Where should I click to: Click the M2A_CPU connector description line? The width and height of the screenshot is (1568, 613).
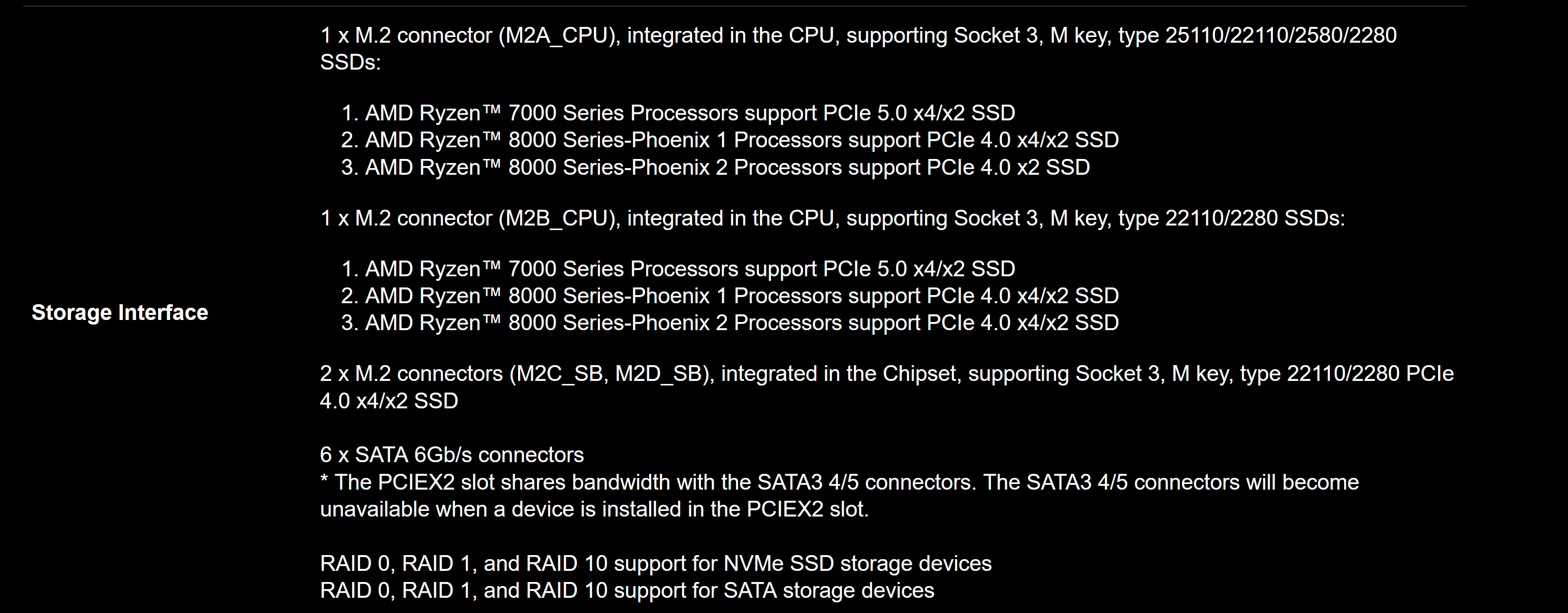[x=858, y=36]
